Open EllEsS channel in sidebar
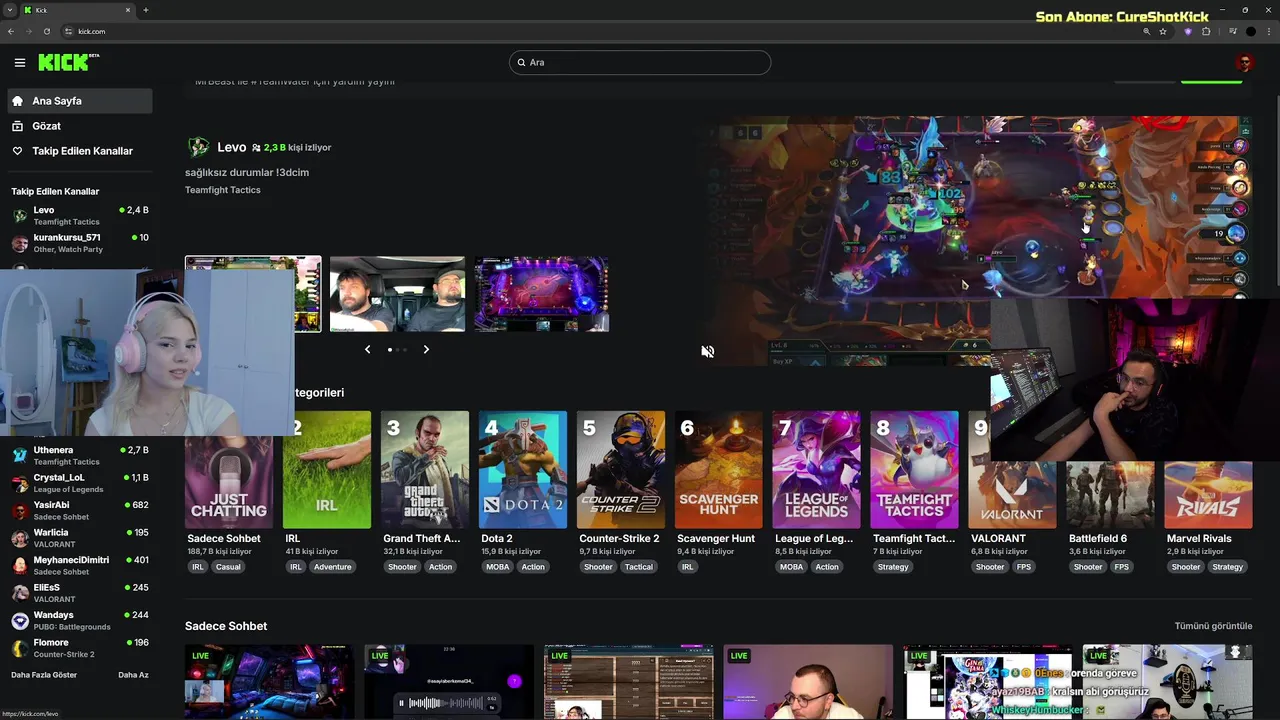The image size is (1280, 720). [80, 593]
